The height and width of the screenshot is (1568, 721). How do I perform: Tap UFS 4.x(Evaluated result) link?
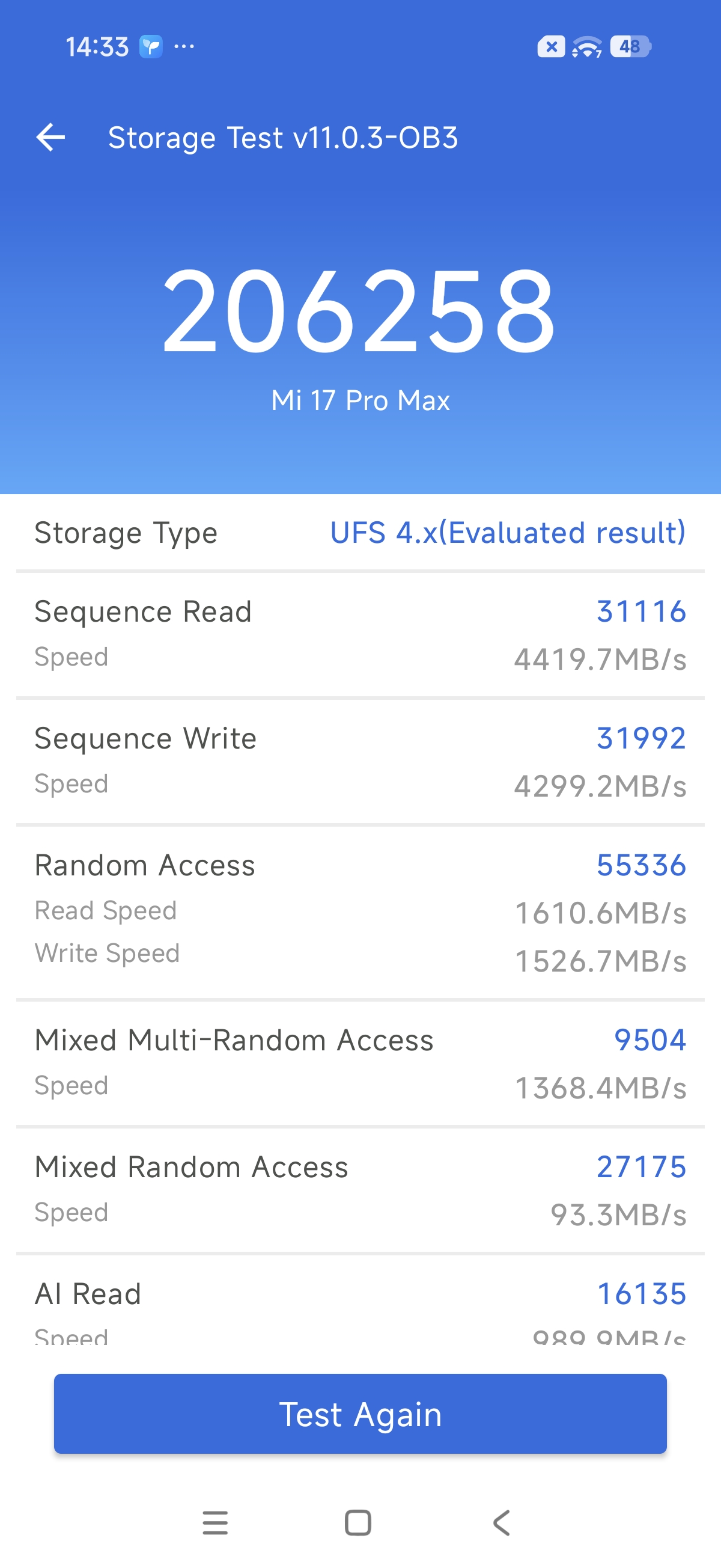point(508,533)
